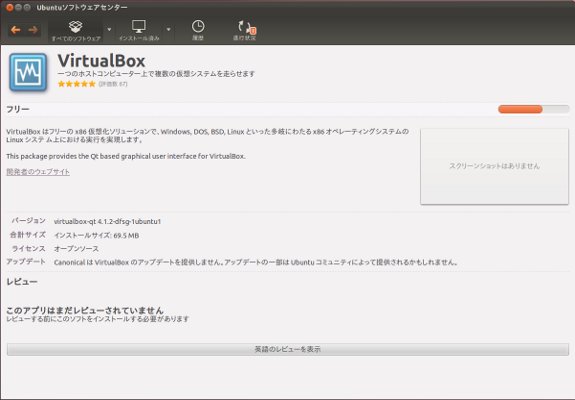The width and height of the screenshot is (575, 400).
Task: Click the オープンソース license text
Action: (x=76, y=249)
